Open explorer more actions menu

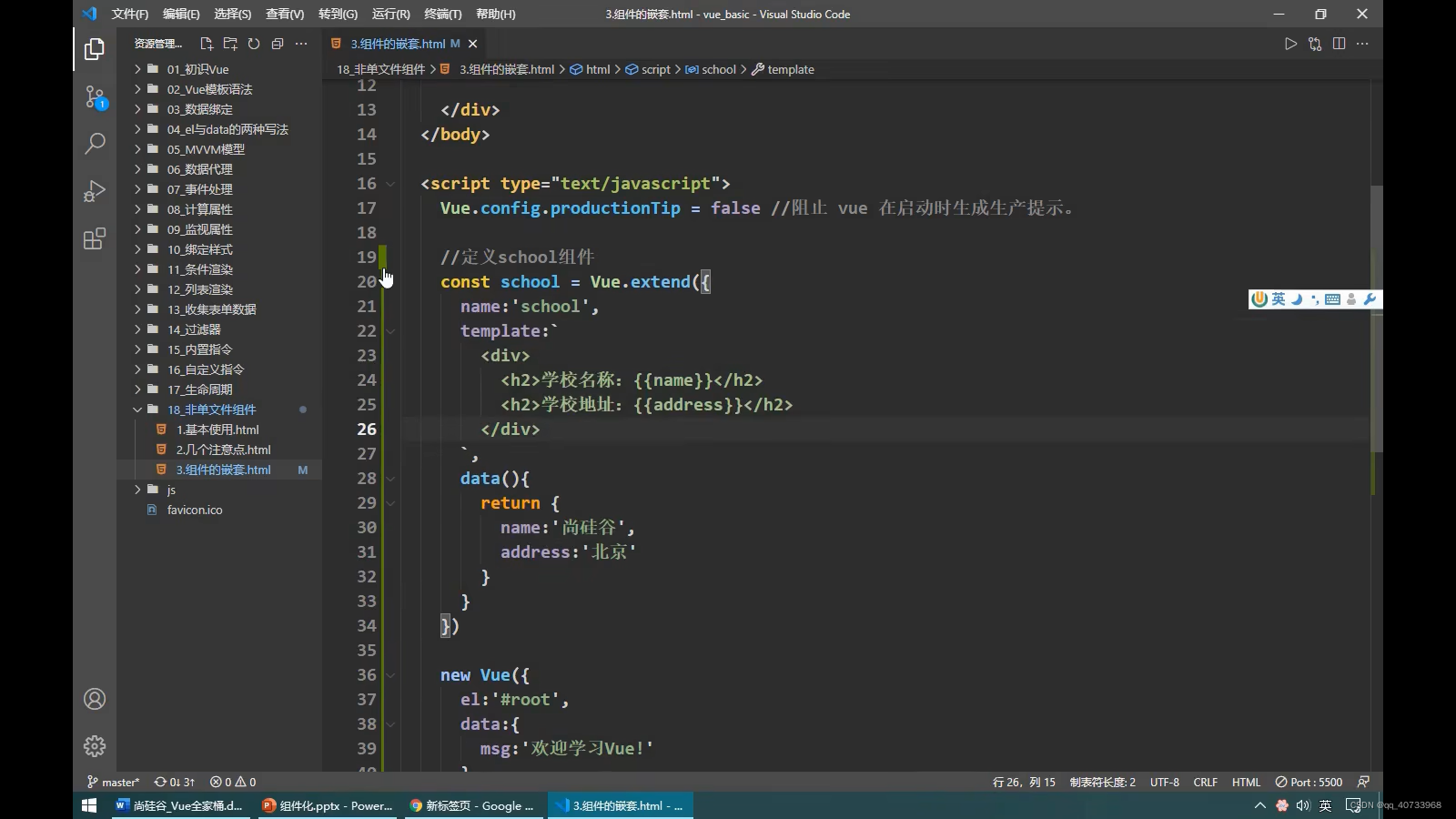pos(301,44)
